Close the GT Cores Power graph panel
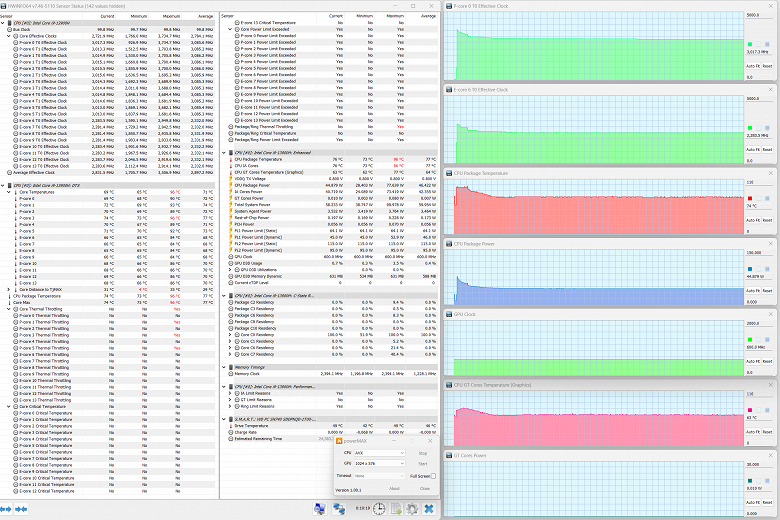This screenshot has width=780, height=520. pyautogui.click(x=771, y=455)
